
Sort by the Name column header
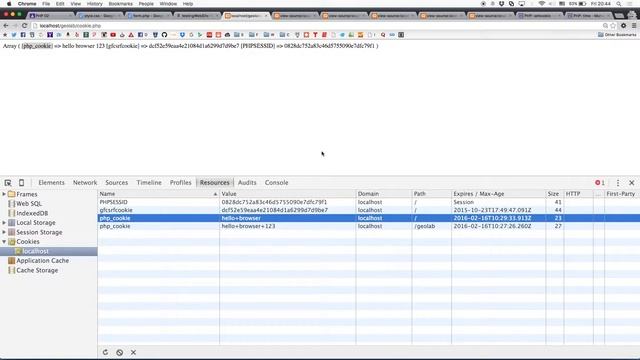click(x=158, y=194)
